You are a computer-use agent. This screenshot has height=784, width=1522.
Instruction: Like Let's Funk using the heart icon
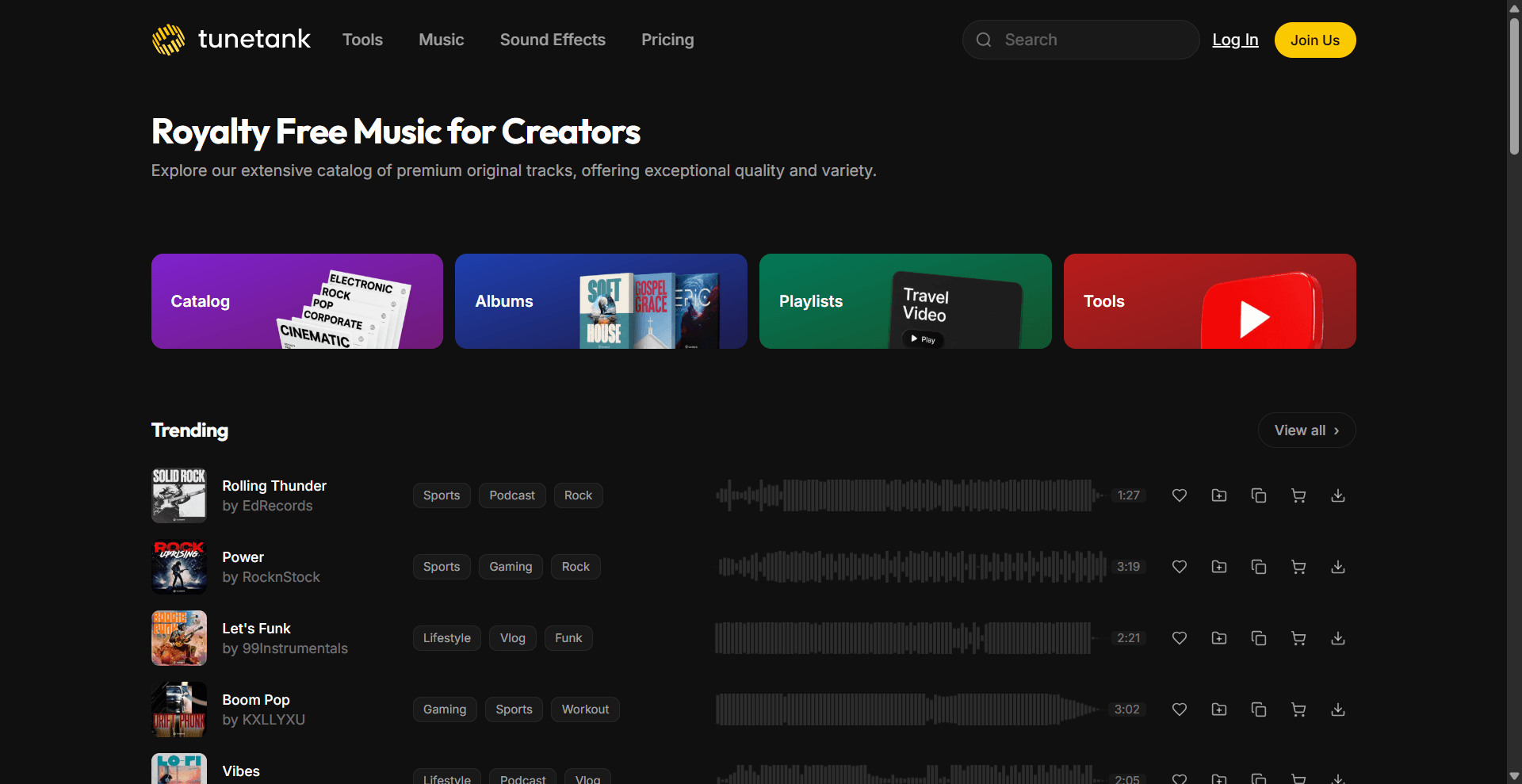click(x=1180, y=638)
